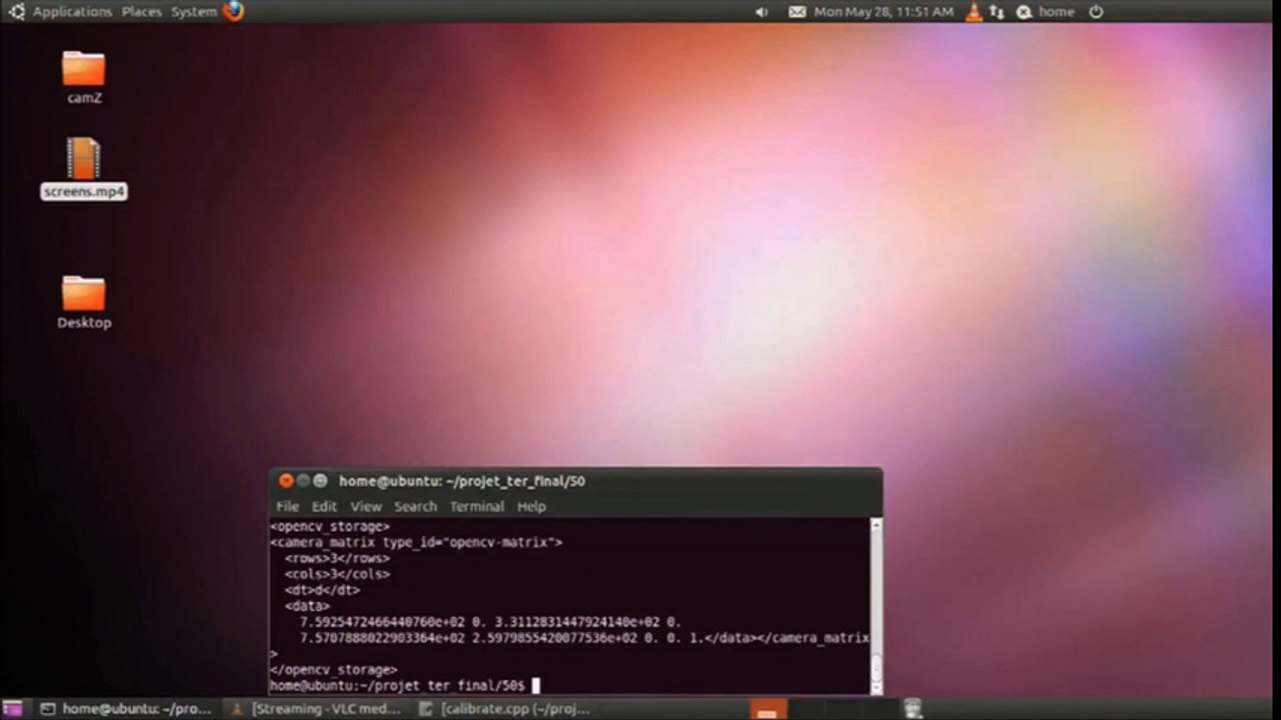Click the "</opencv_storage>" closing line

pyautogui.click(x=333, y=669)
